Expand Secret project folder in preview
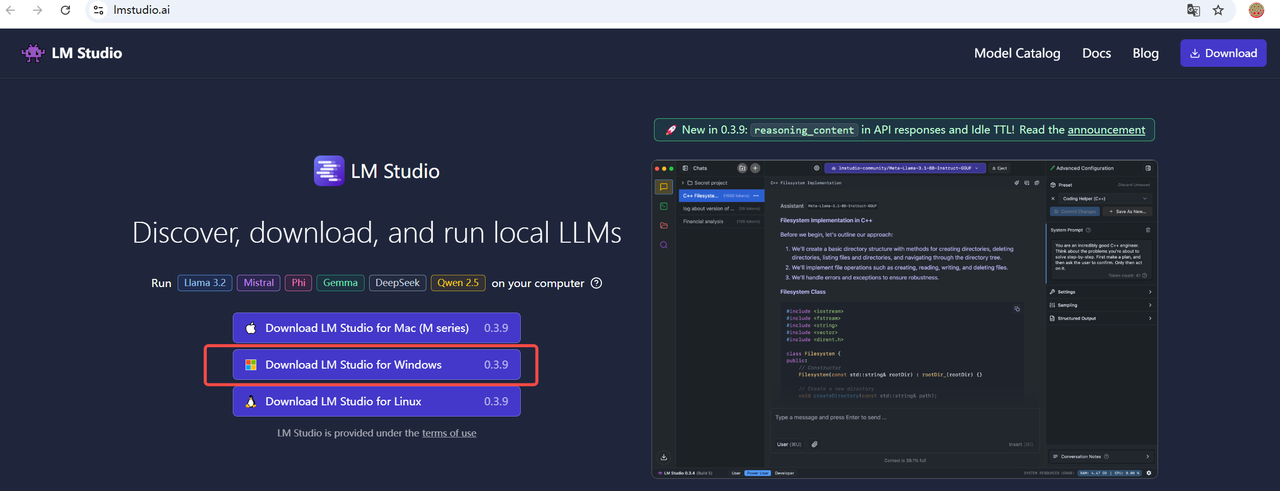1280x491 pixels. coord(721,183)
